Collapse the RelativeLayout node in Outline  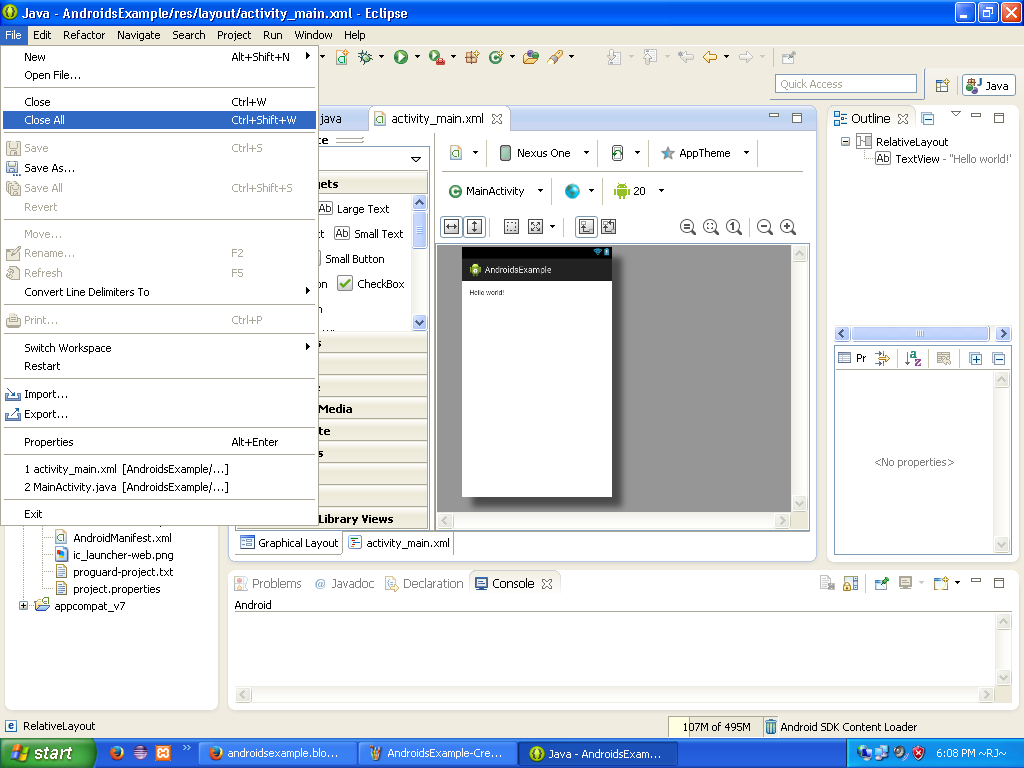coord(845,142)
